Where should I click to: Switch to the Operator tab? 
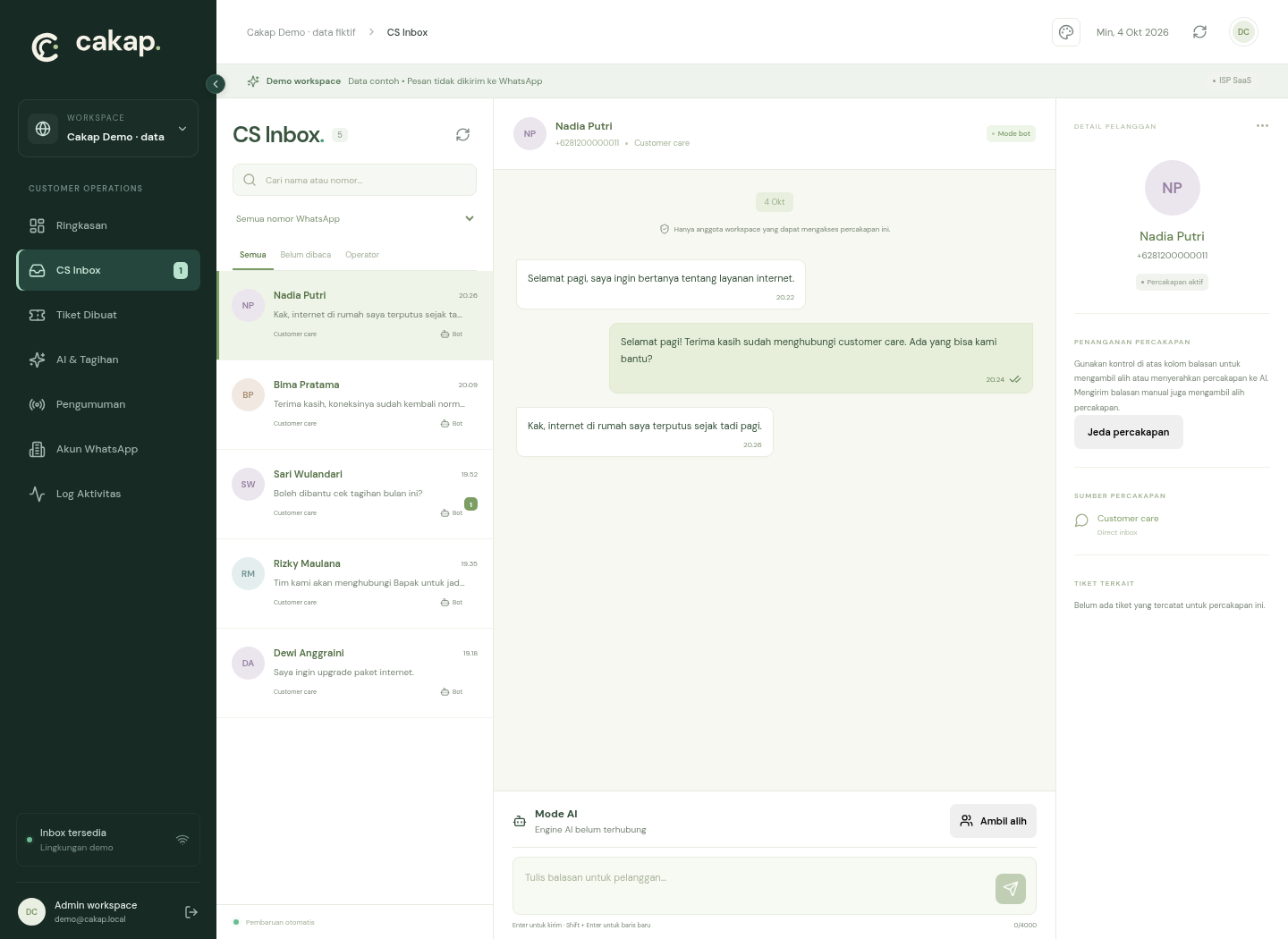point(362,255)
